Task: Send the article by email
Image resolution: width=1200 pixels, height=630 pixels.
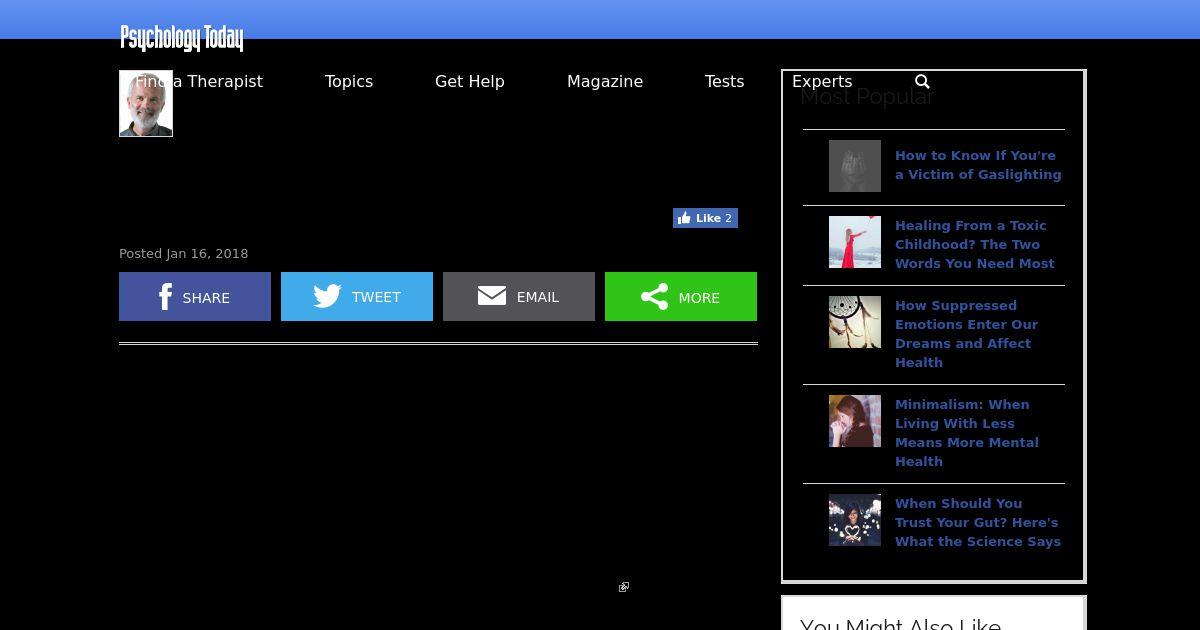Action: (x=519, y=297)
